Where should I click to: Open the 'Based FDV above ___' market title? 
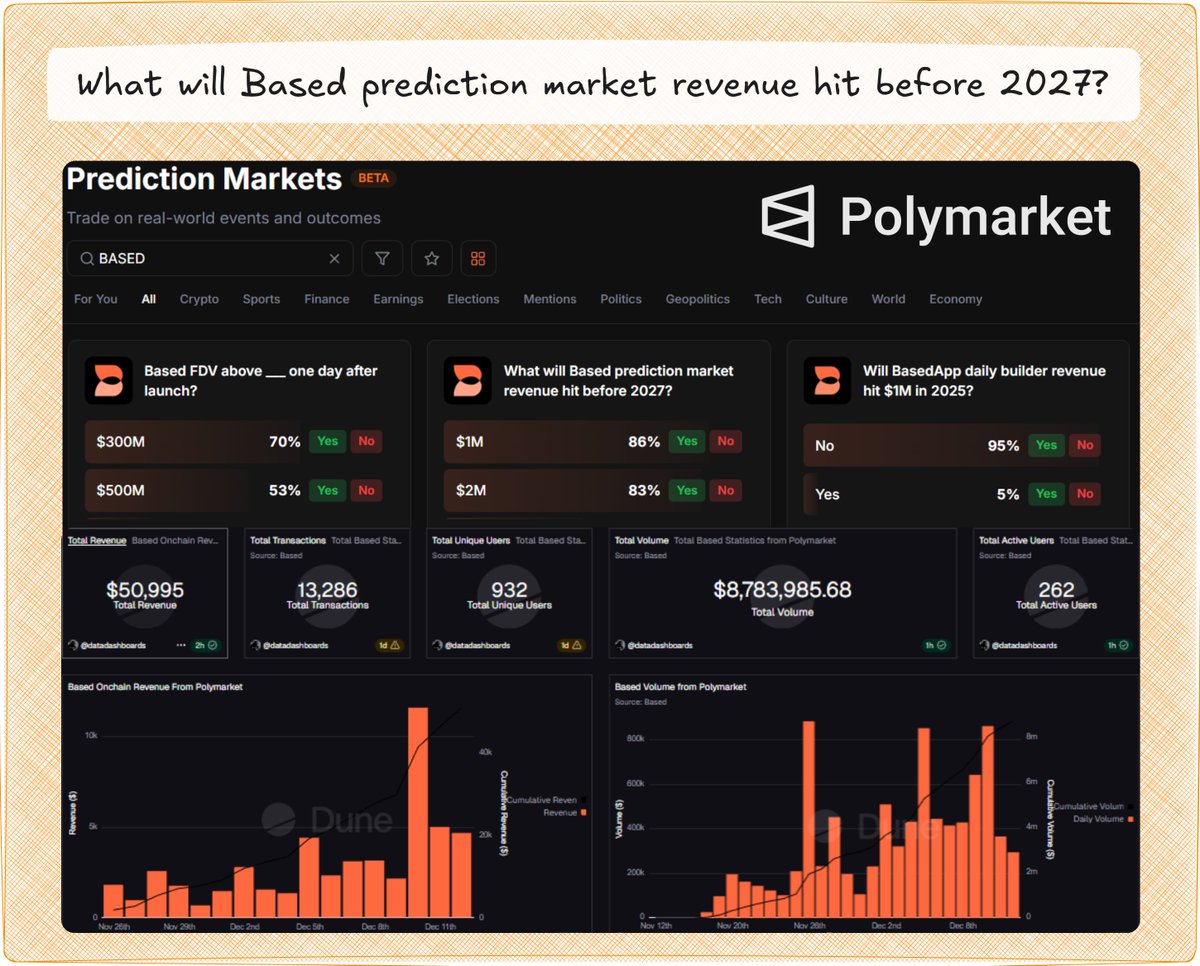pos(261,380)
